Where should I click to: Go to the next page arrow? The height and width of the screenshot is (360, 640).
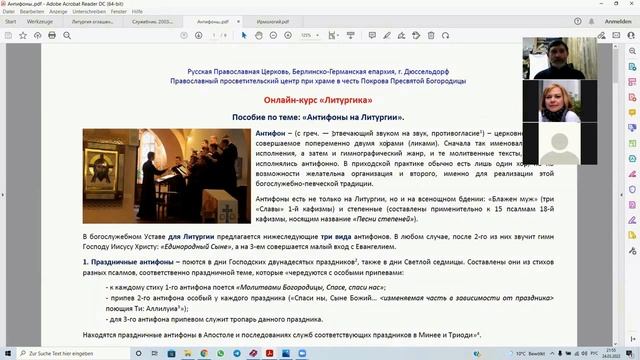click(198, 36)
